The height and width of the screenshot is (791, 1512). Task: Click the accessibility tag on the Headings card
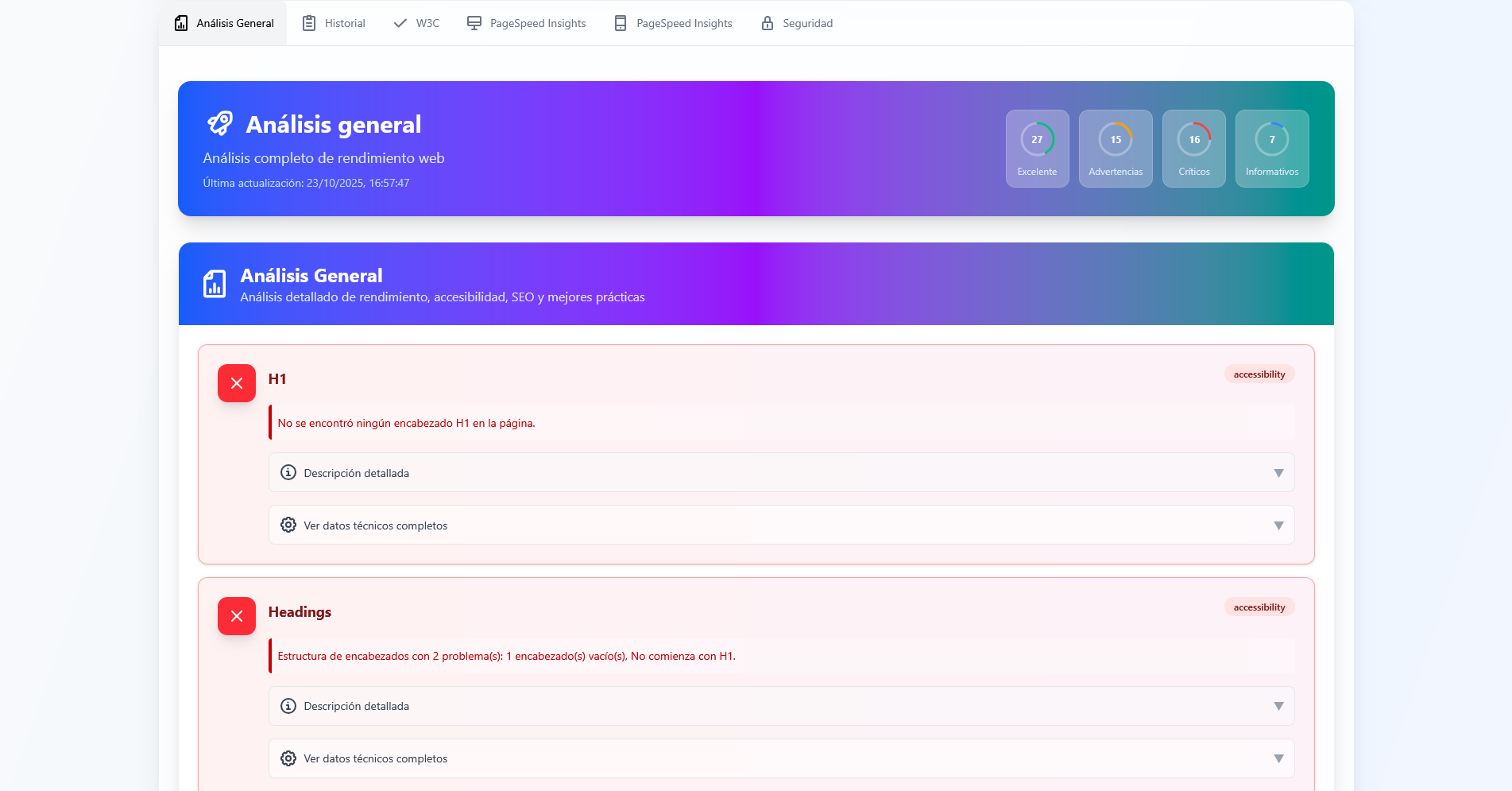click(1259, 607)
